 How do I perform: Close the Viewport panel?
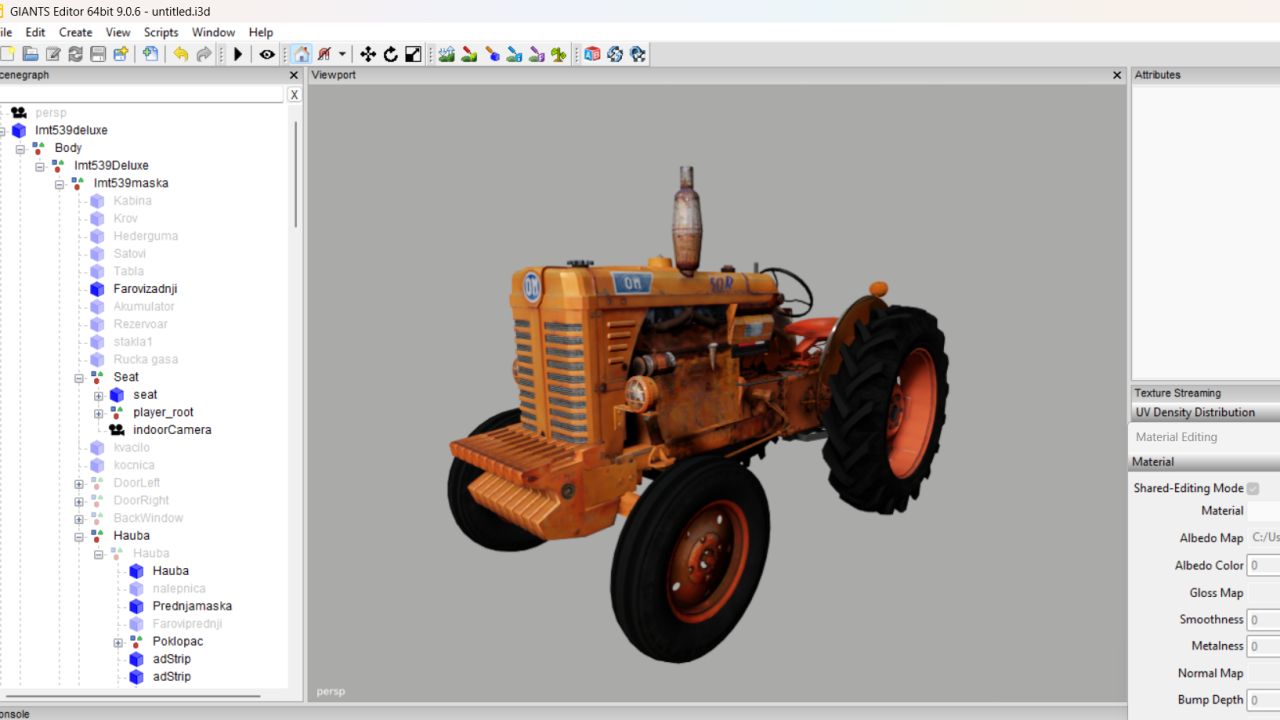1117,75
